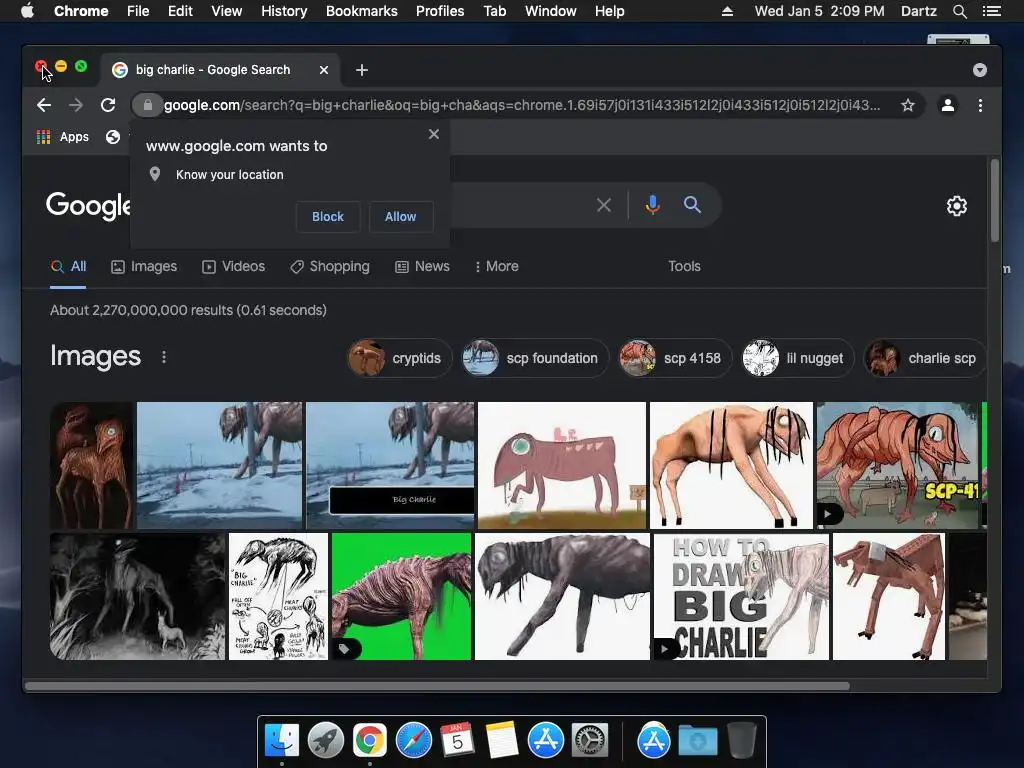
Task: Open Google quick settings gear
Action: click(957, 206)
